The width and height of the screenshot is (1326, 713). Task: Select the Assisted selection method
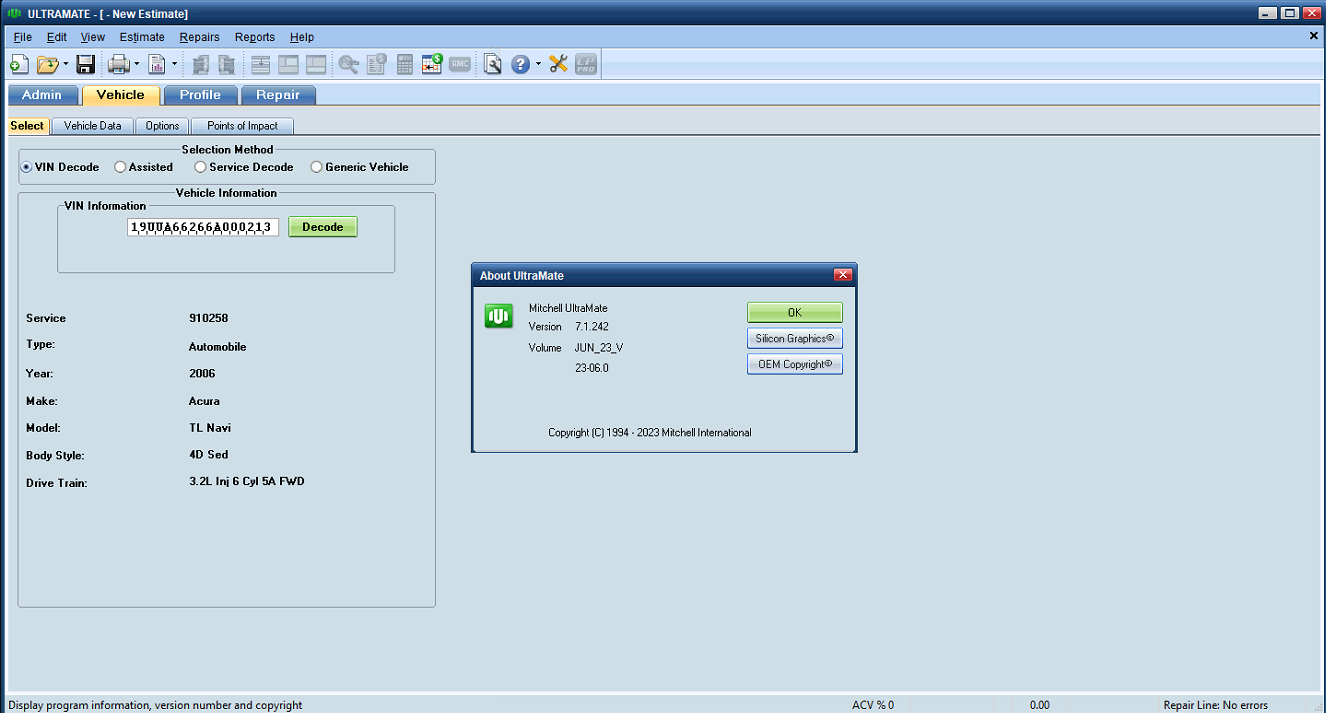click(120, 167)
